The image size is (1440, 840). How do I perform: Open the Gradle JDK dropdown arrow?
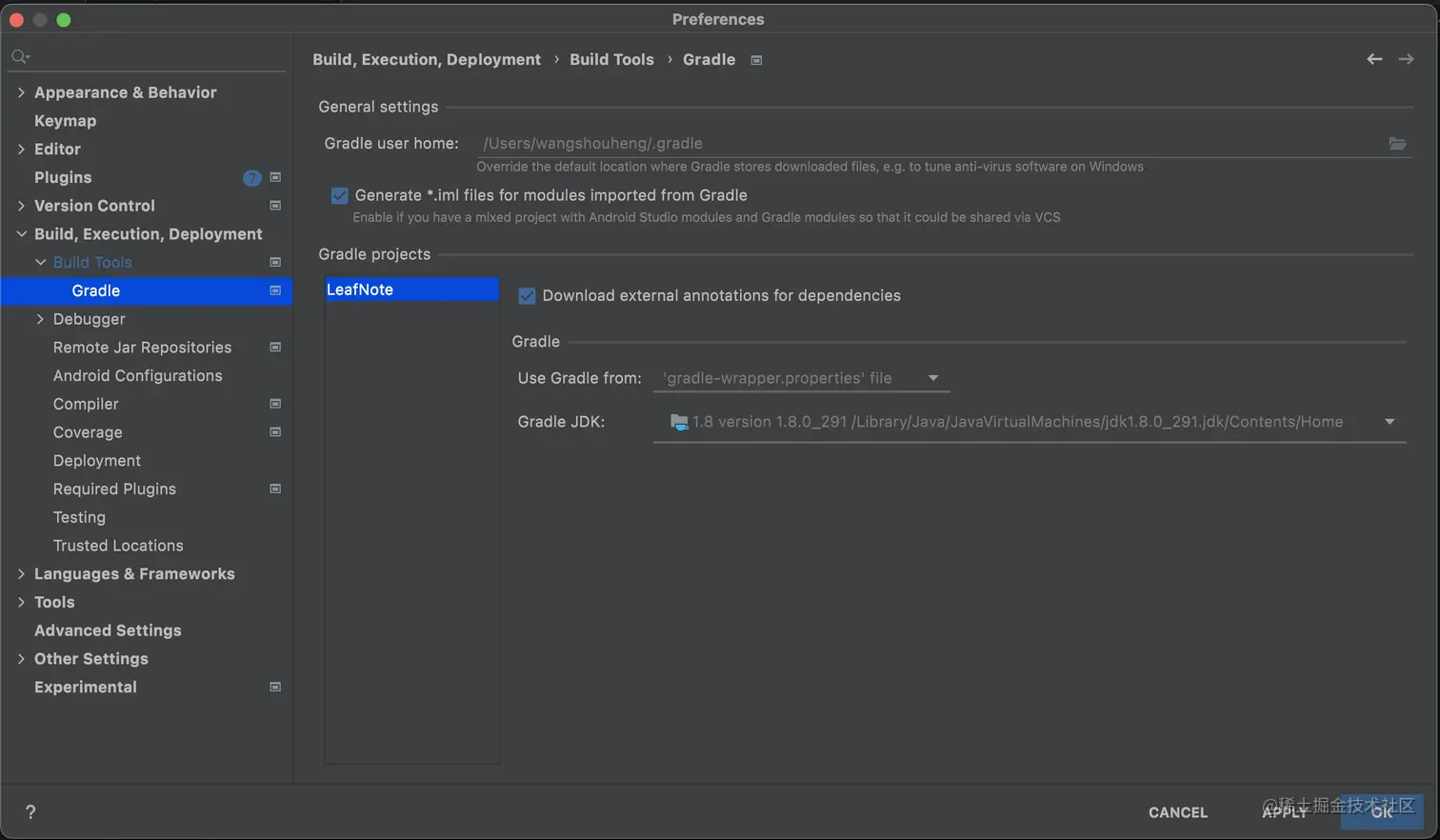(x=1390, y=422)
